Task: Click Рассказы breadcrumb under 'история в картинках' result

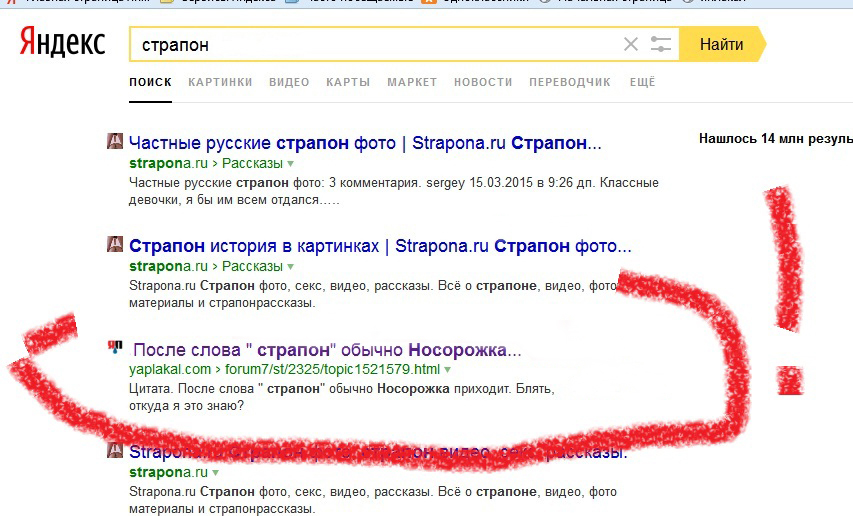Action: pos(252,266)
